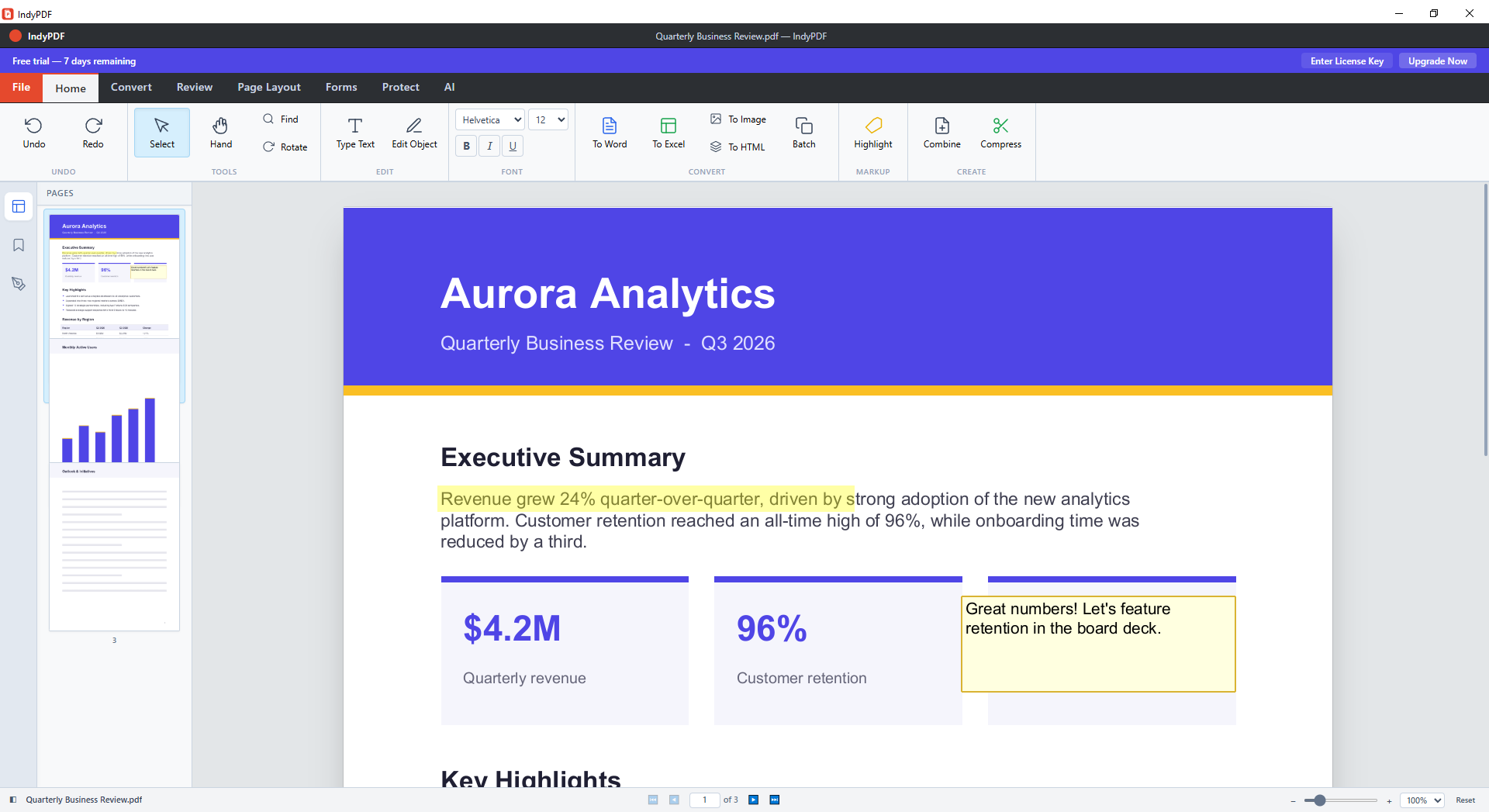This screenshot has height=812, width=1489.
Task: Open the File menu
Action: (x=21, y=87)
